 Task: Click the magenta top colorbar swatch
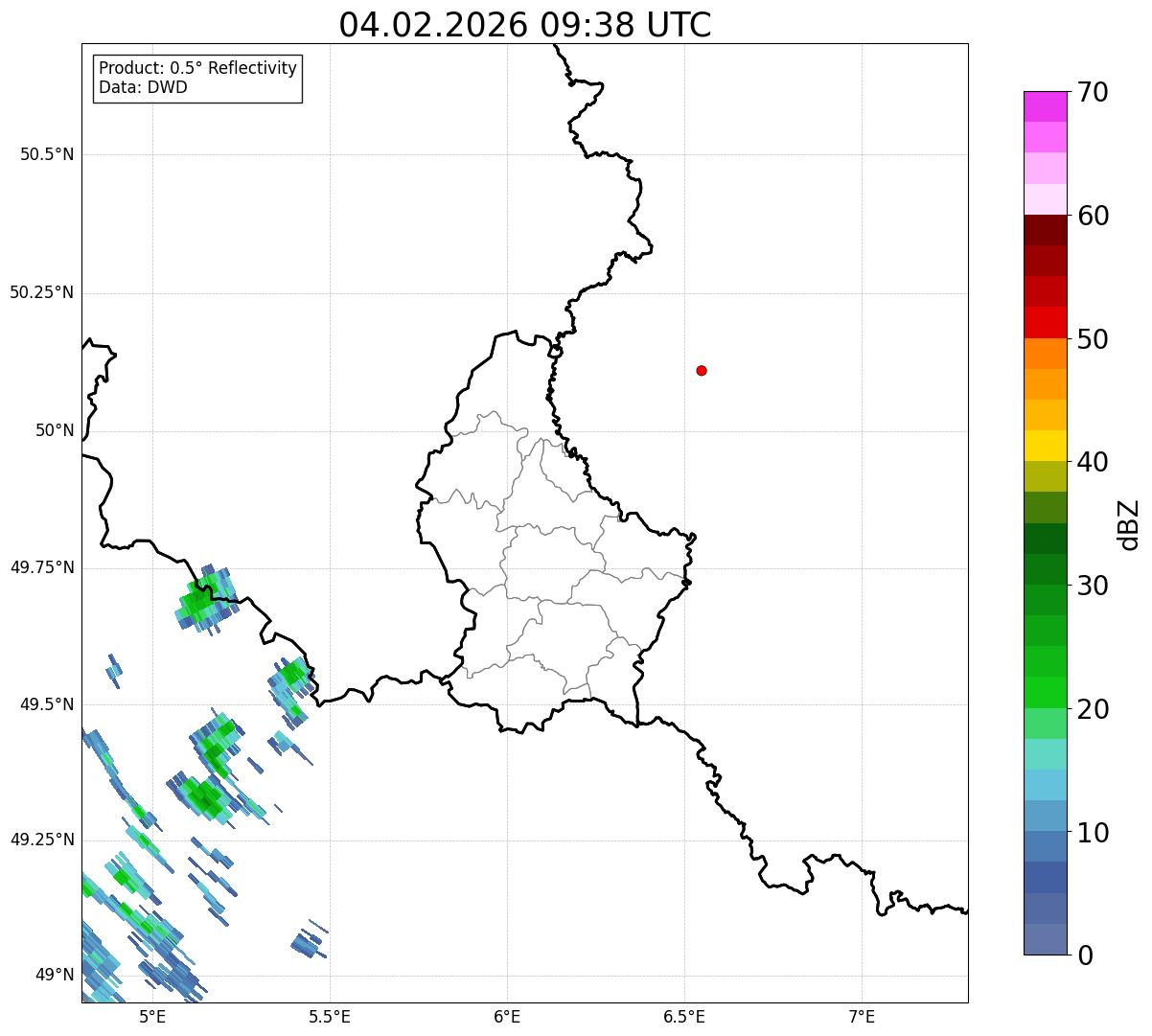pyautogui.click(x=1045, y=106)
